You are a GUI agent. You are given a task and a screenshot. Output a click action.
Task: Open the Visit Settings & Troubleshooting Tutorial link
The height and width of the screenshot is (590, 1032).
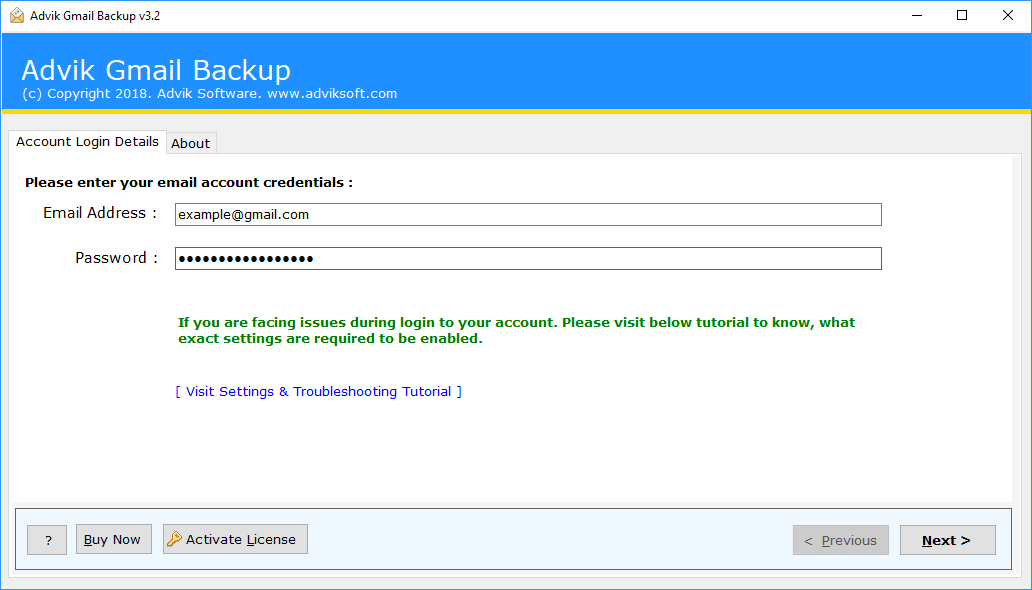319,391
